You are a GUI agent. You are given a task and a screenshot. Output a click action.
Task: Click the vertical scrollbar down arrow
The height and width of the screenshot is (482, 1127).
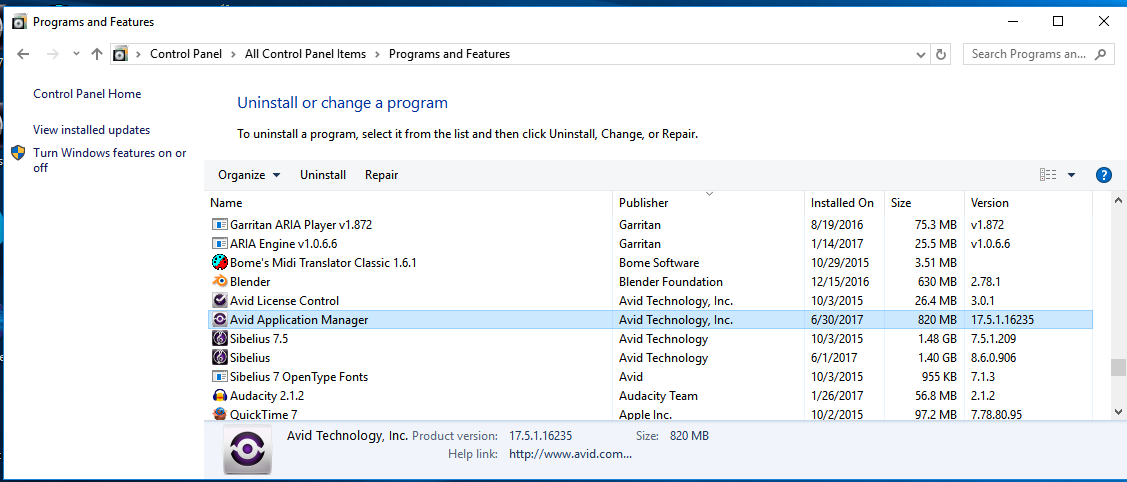pos(1119,410)
